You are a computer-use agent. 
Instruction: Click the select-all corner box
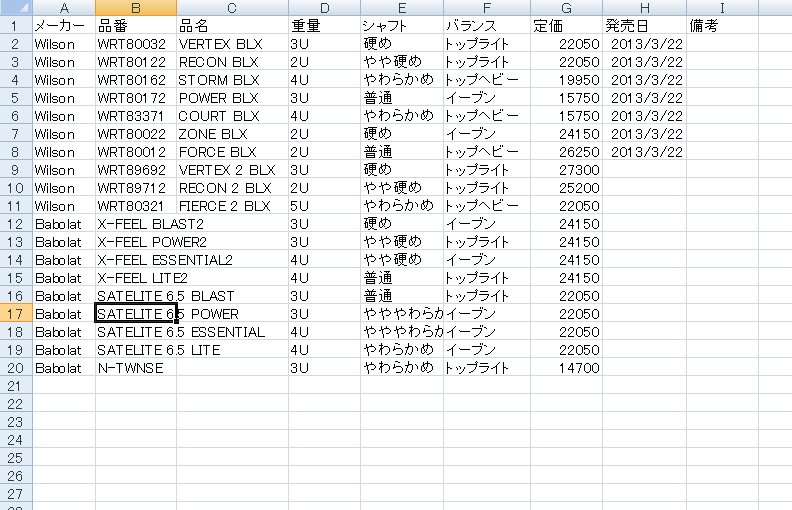coord(16,8)
